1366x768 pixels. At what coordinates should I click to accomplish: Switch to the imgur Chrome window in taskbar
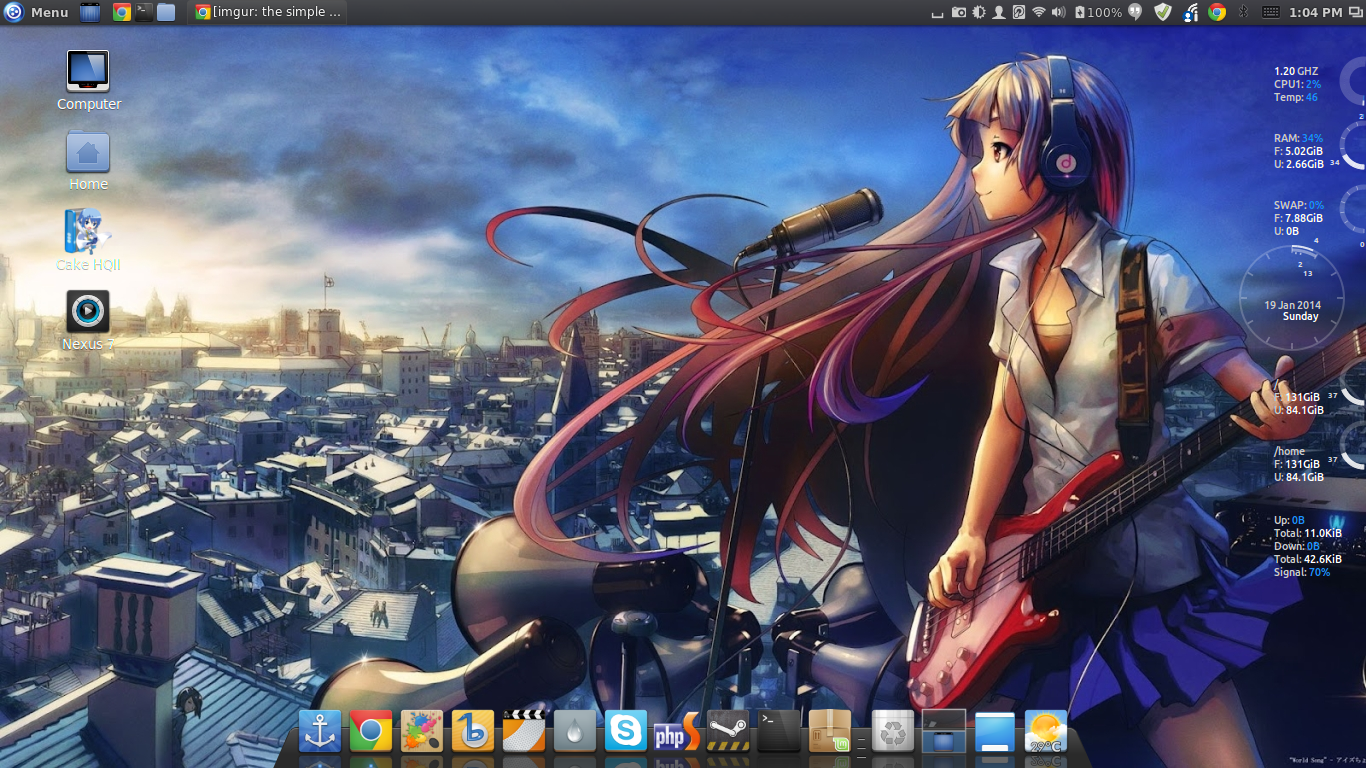(269, 12)
